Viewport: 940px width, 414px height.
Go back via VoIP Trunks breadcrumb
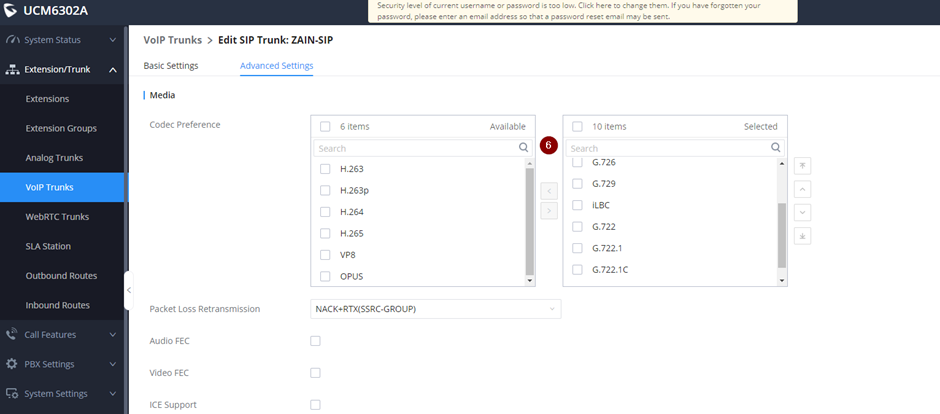[172, 41]
